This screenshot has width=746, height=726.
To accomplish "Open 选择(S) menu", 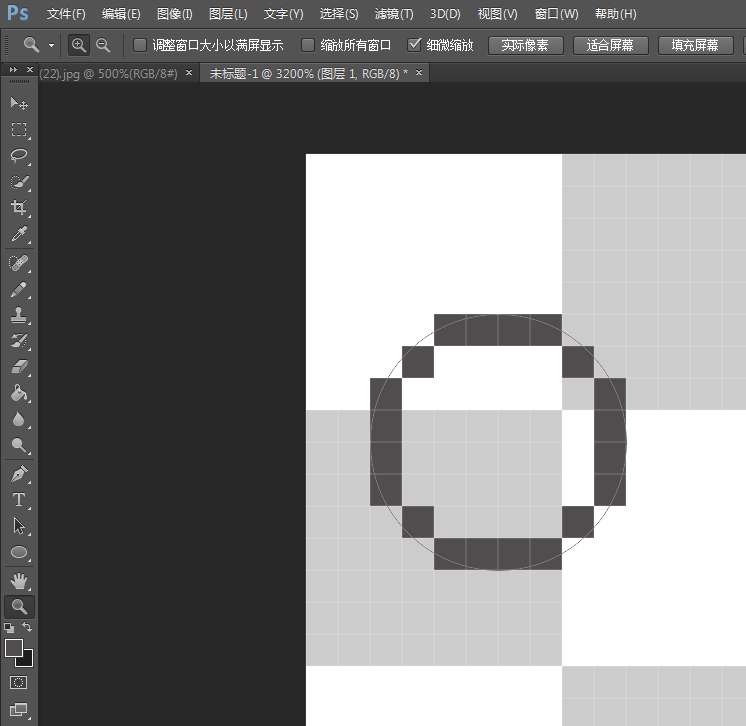I will coord(339,14).
